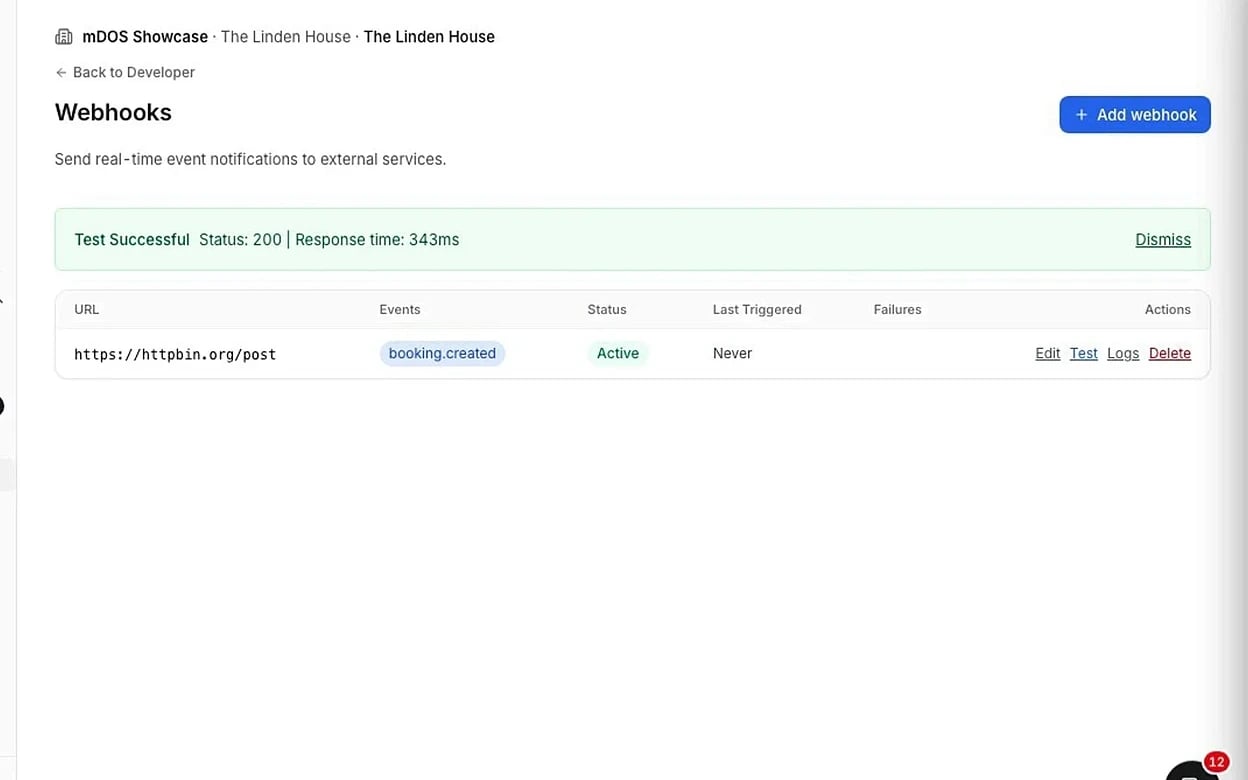Edit the httpbin.org webhook
Screen dimensions: 1248x780
(1048, 354)
